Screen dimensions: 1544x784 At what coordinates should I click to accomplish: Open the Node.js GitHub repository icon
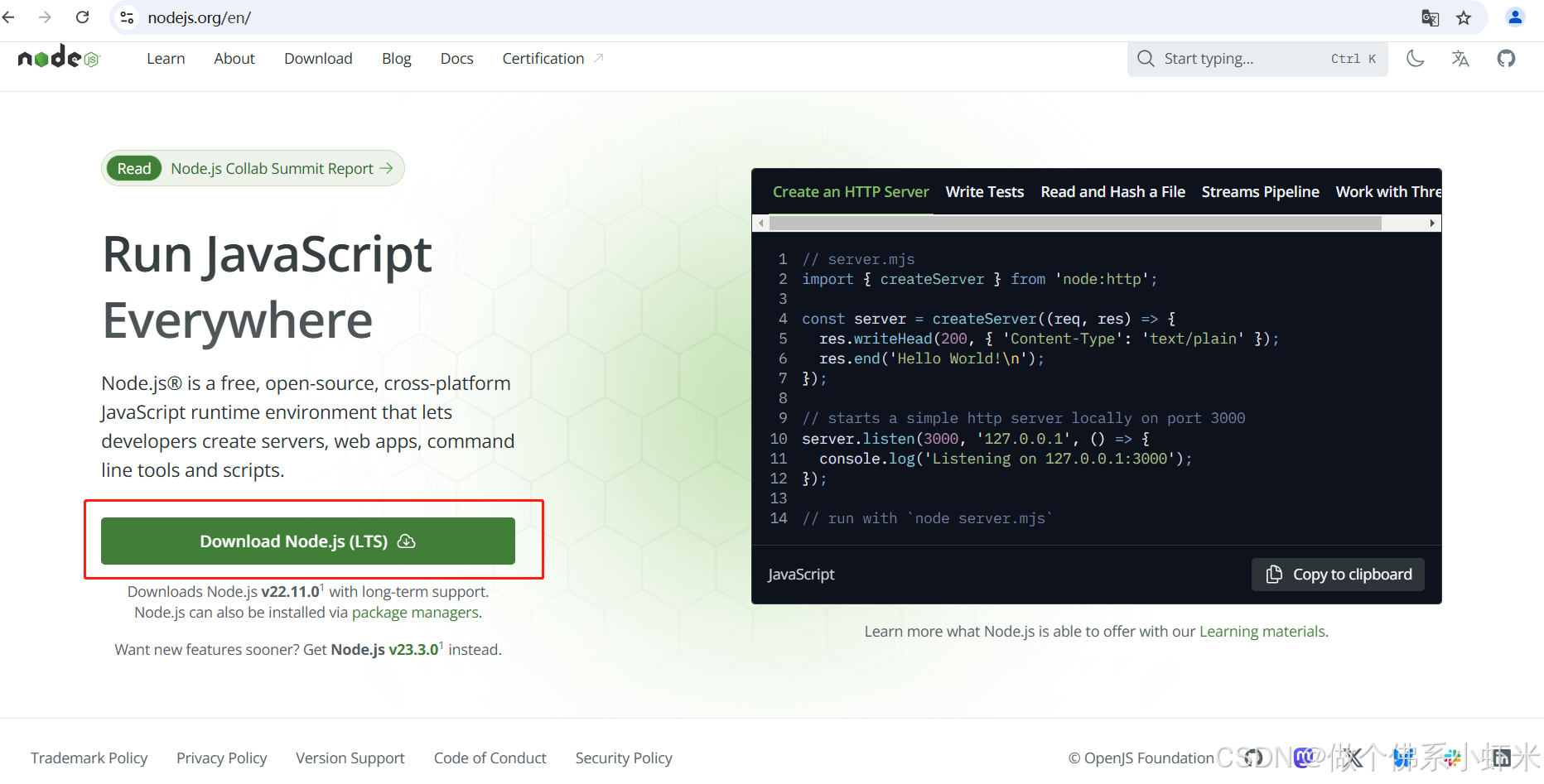click(1506, 59)
